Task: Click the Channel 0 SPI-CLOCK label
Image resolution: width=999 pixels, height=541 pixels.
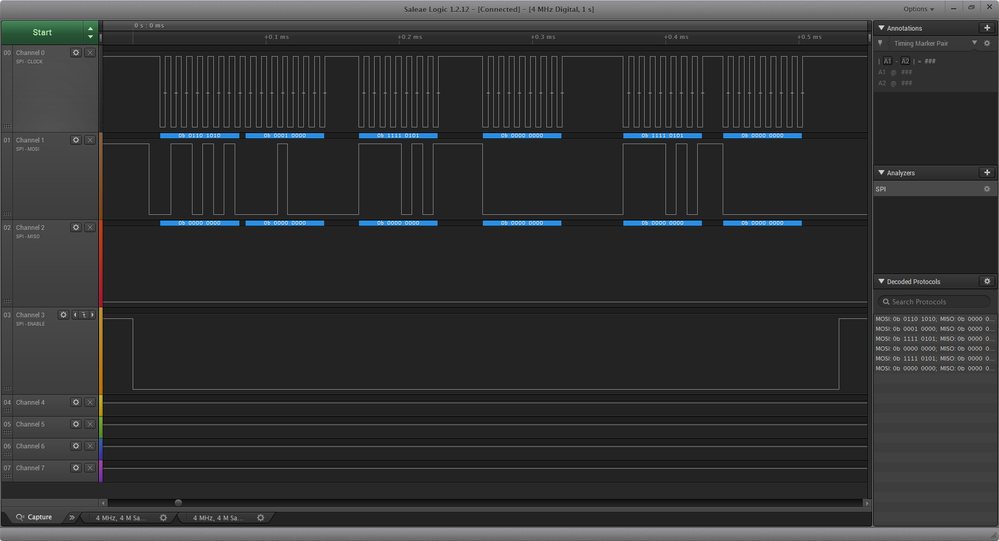Action: [x=29, y=62]
